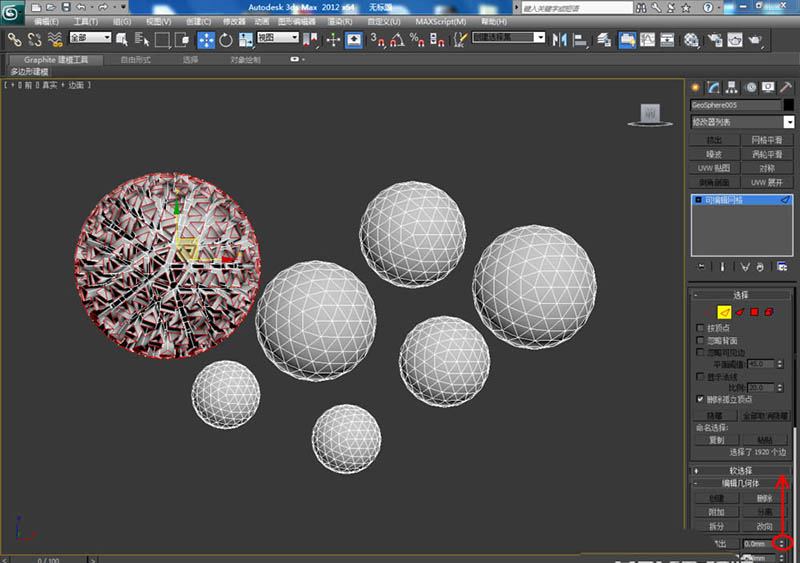Click the Render Production teapot icon
Screen dimensions: 800x563
pyautogui.click(x=755, y=40)
